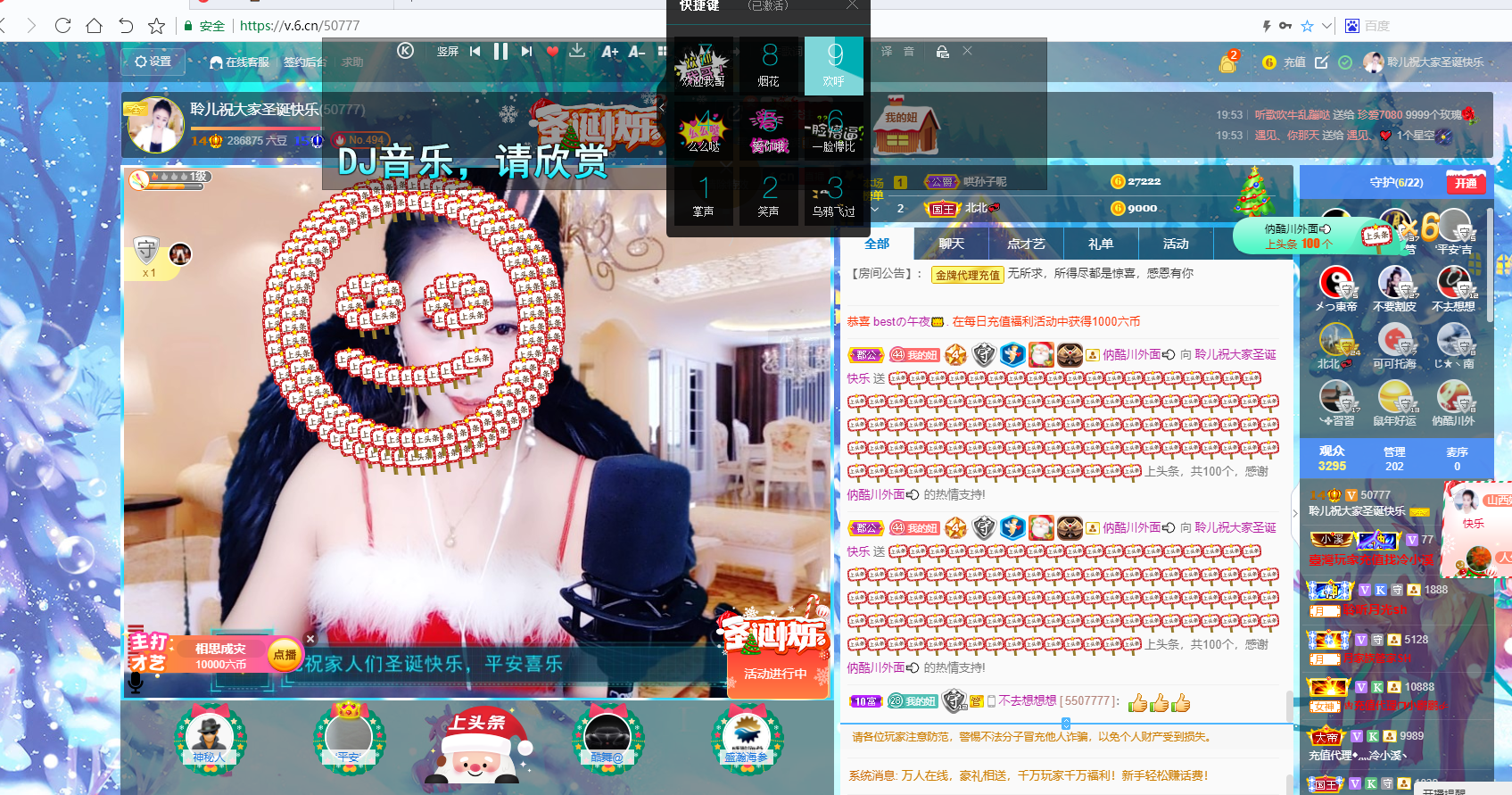This screenshot has width=1512, height=795.
Task: Click the edit/share pencil icon in header
Action: point(1321,62)
